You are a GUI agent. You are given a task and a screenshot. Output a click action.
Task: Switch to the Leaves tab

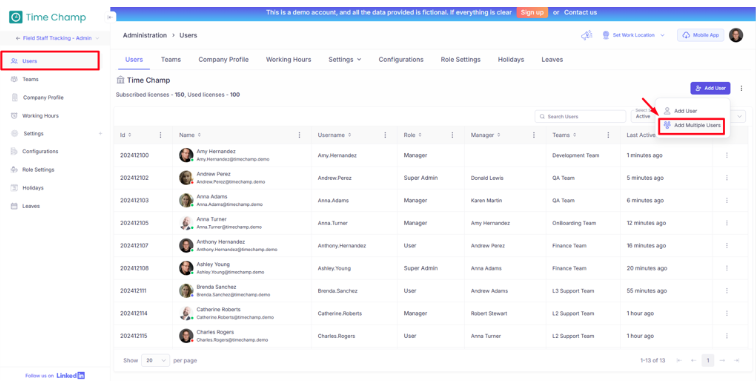tap(552, 59)
